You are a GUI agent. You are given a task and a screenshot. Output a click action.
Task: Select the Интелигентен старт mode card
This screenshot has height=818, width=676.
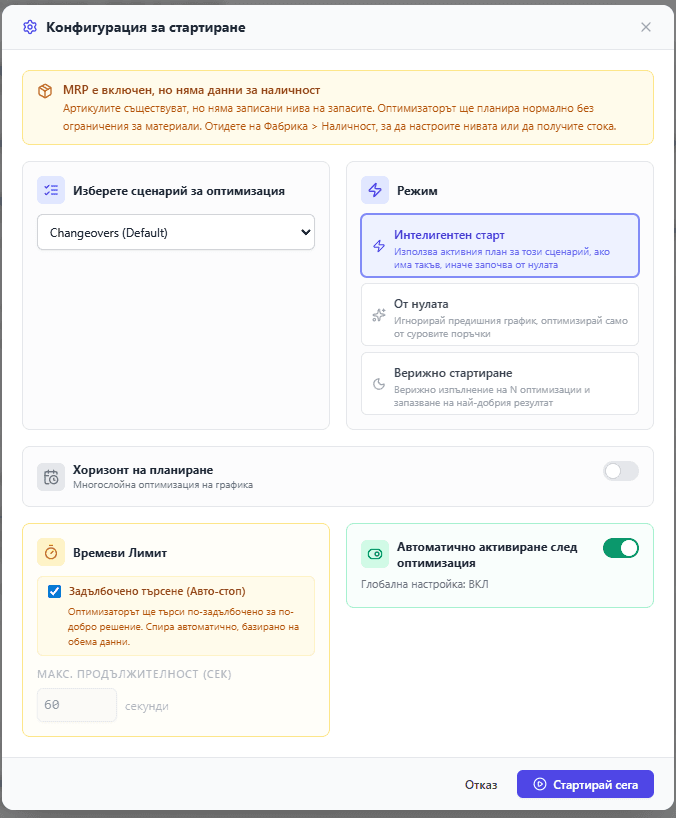(x=500, y=246)
